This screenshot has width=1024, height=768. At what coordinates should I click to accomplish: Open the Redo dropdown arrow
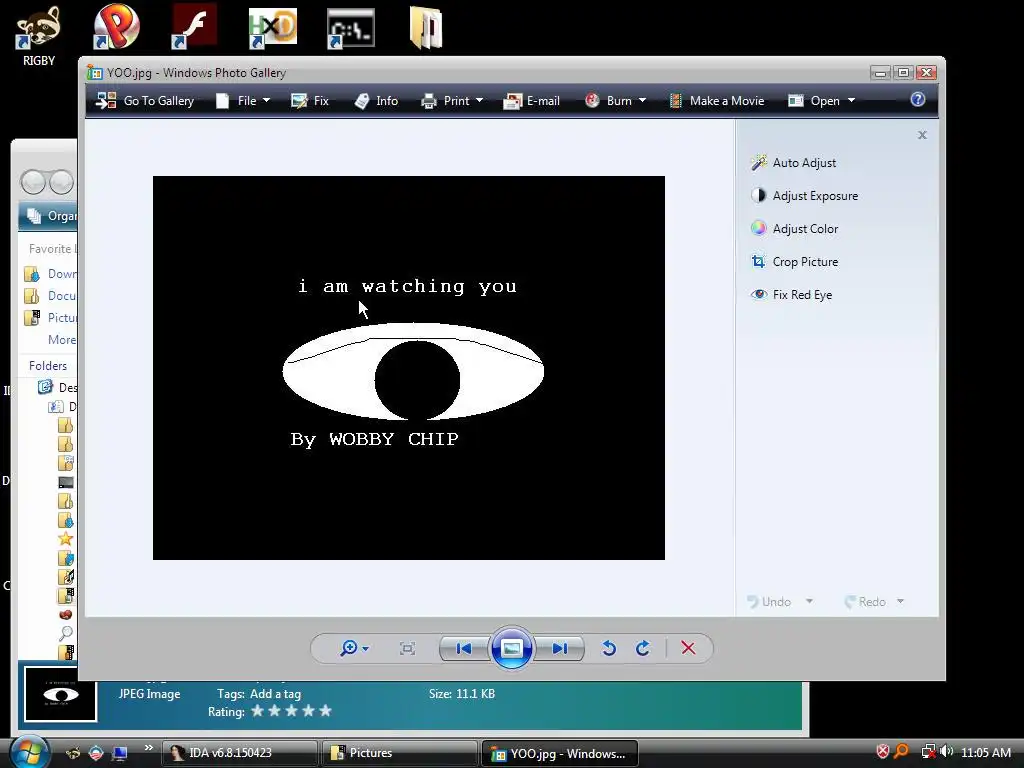(901, 601)
